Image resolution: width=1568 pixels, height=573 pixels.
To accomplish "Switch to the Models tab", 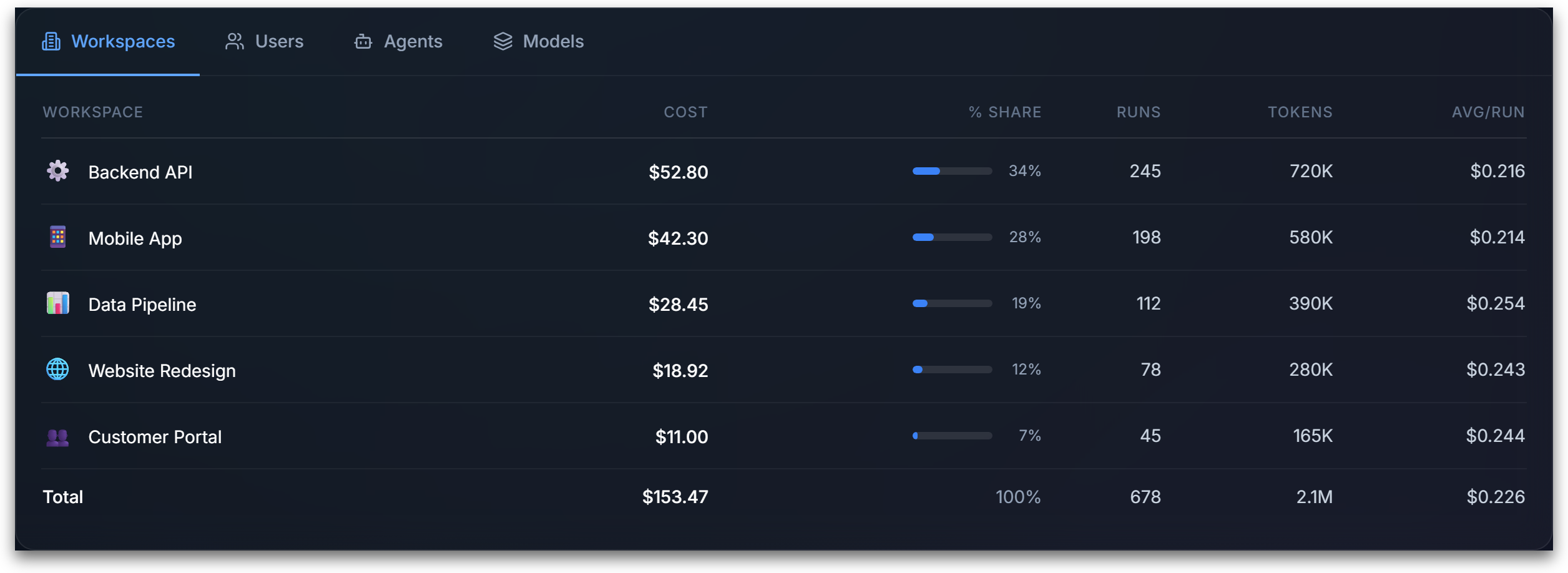I will tap(539, 41).
